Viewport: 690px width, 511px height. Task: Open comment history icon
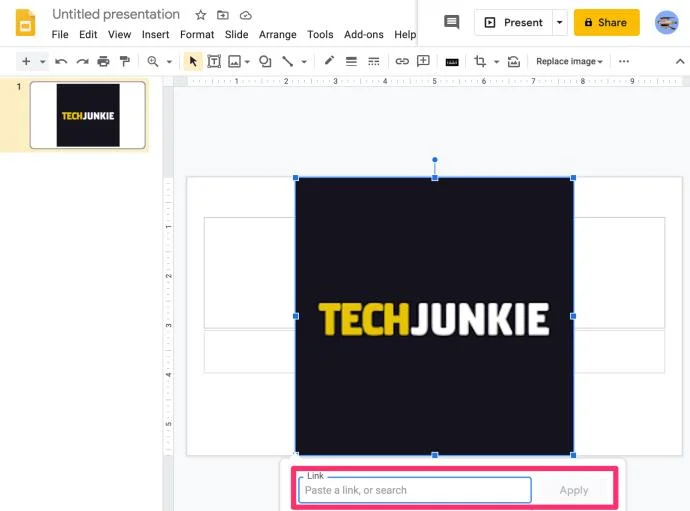pos(451,22)
